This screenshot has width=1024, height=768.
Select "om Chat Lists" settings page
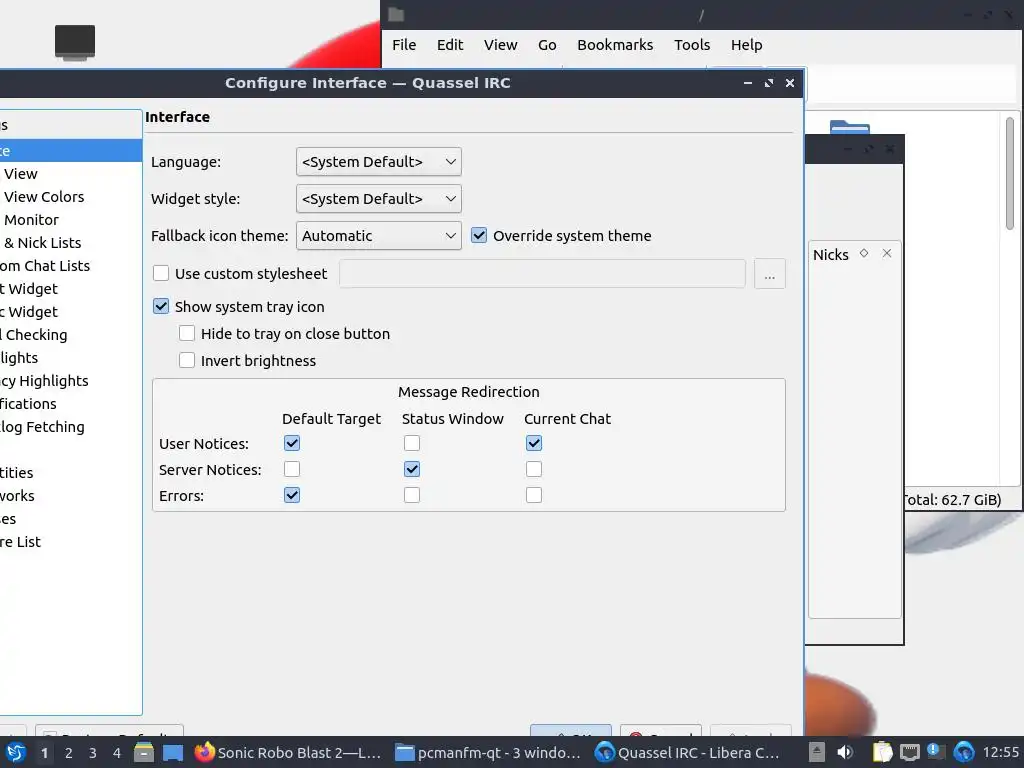[71, 265]
